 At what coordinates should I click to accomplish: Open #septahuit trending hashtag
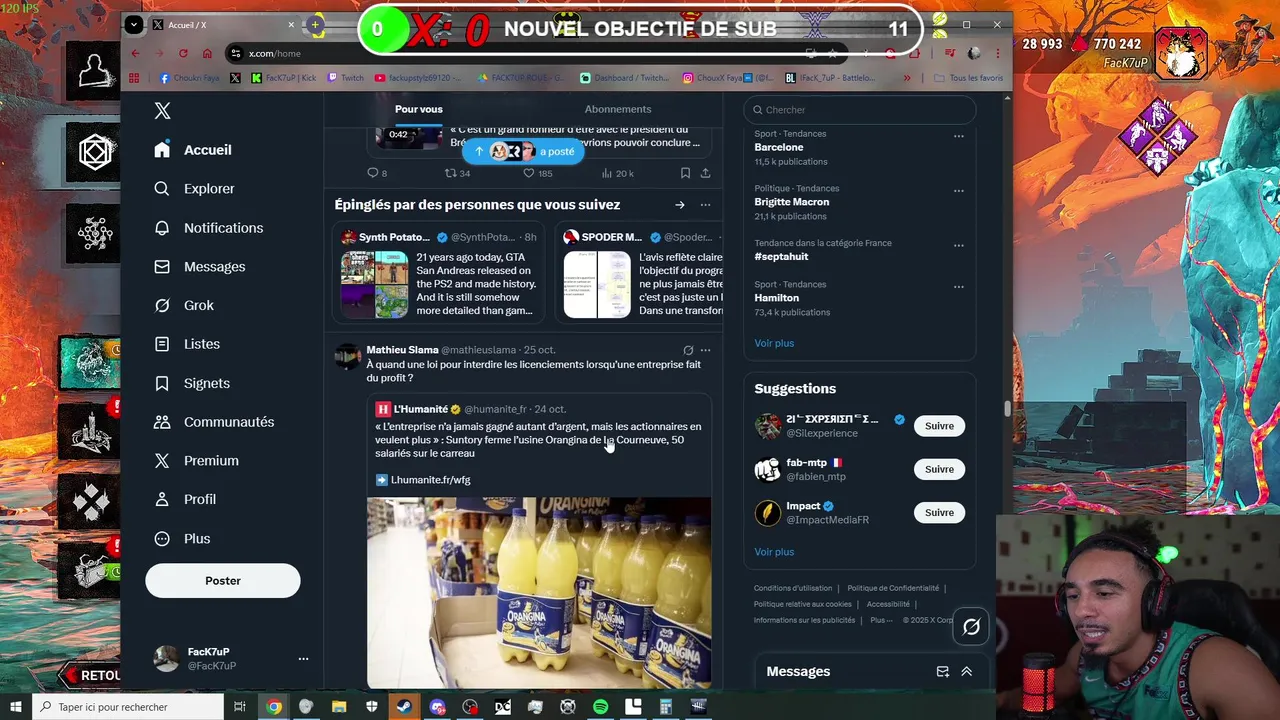781,257
